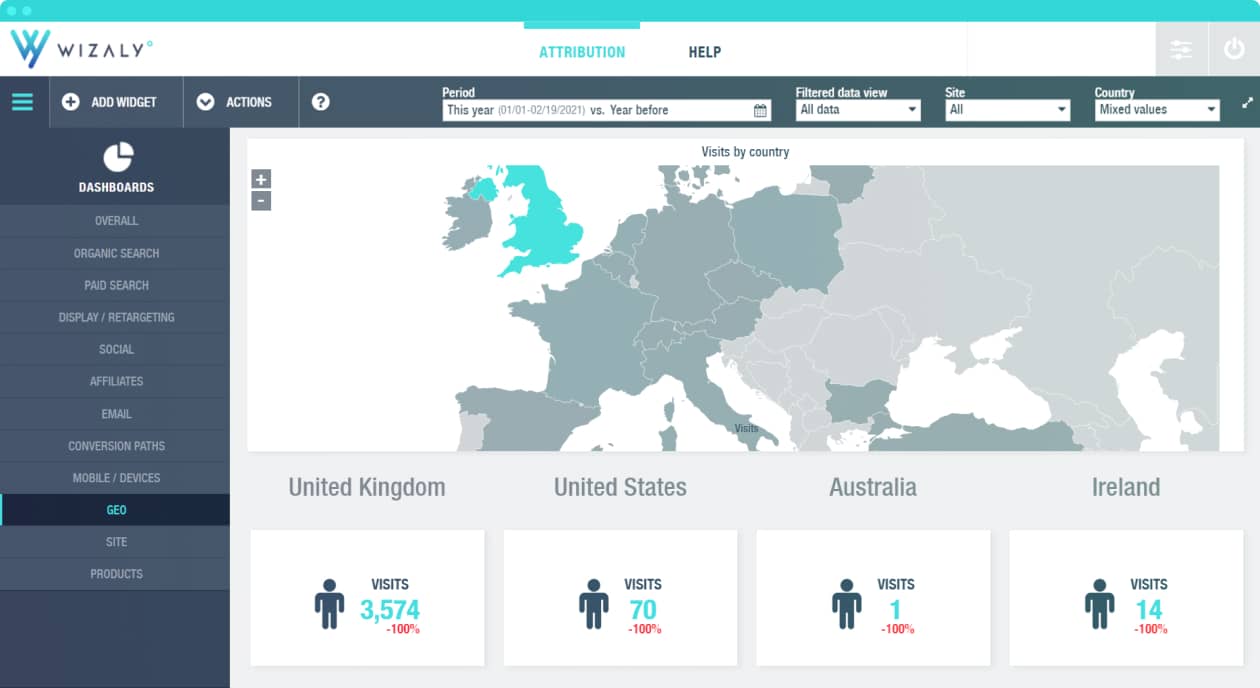Select the Social dashboard

click(x=115, y=349)
